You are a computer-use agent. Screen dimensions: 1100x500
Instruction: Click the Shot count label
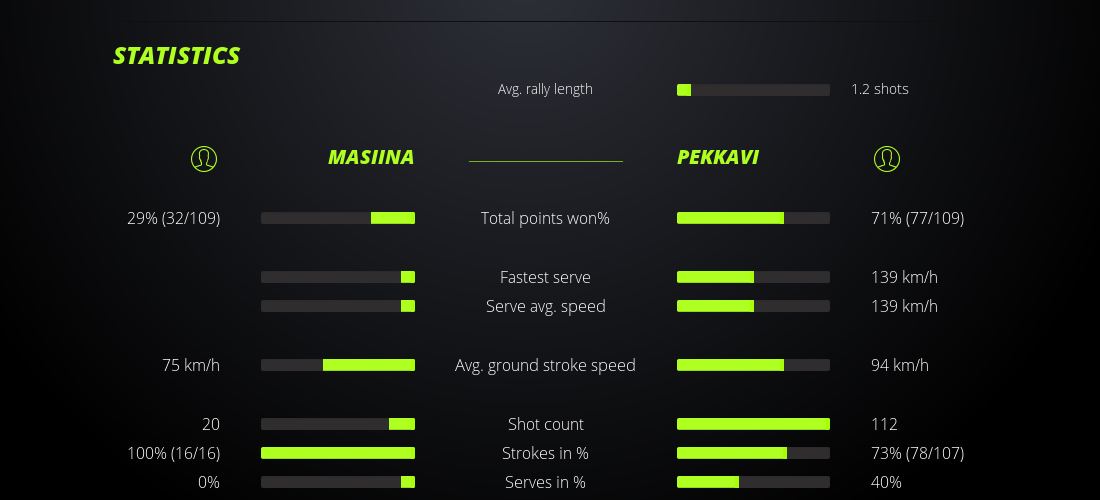[545, 424]
